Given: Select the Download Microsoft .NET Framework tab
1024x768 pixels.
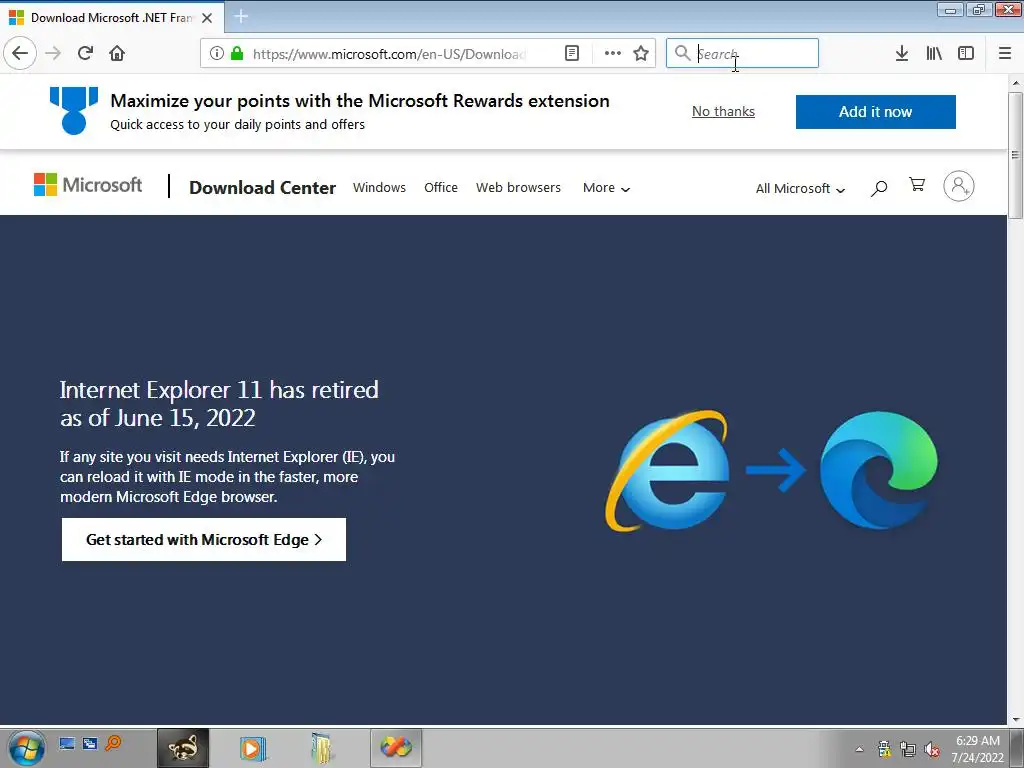Looking at the screenshot, I should click(112, 18).
